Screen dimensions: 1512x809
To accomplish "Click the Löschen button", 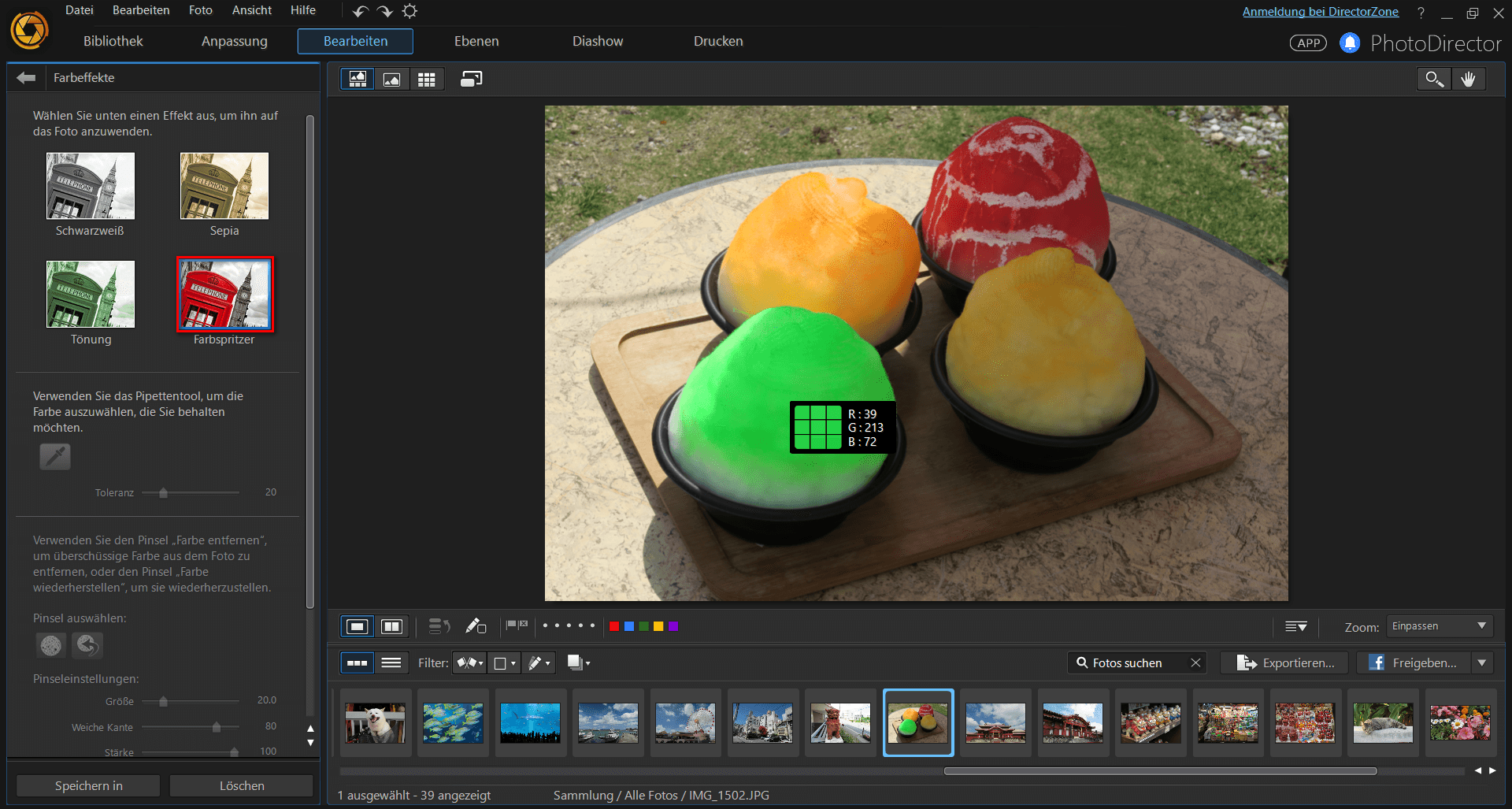I will [242, 785].
